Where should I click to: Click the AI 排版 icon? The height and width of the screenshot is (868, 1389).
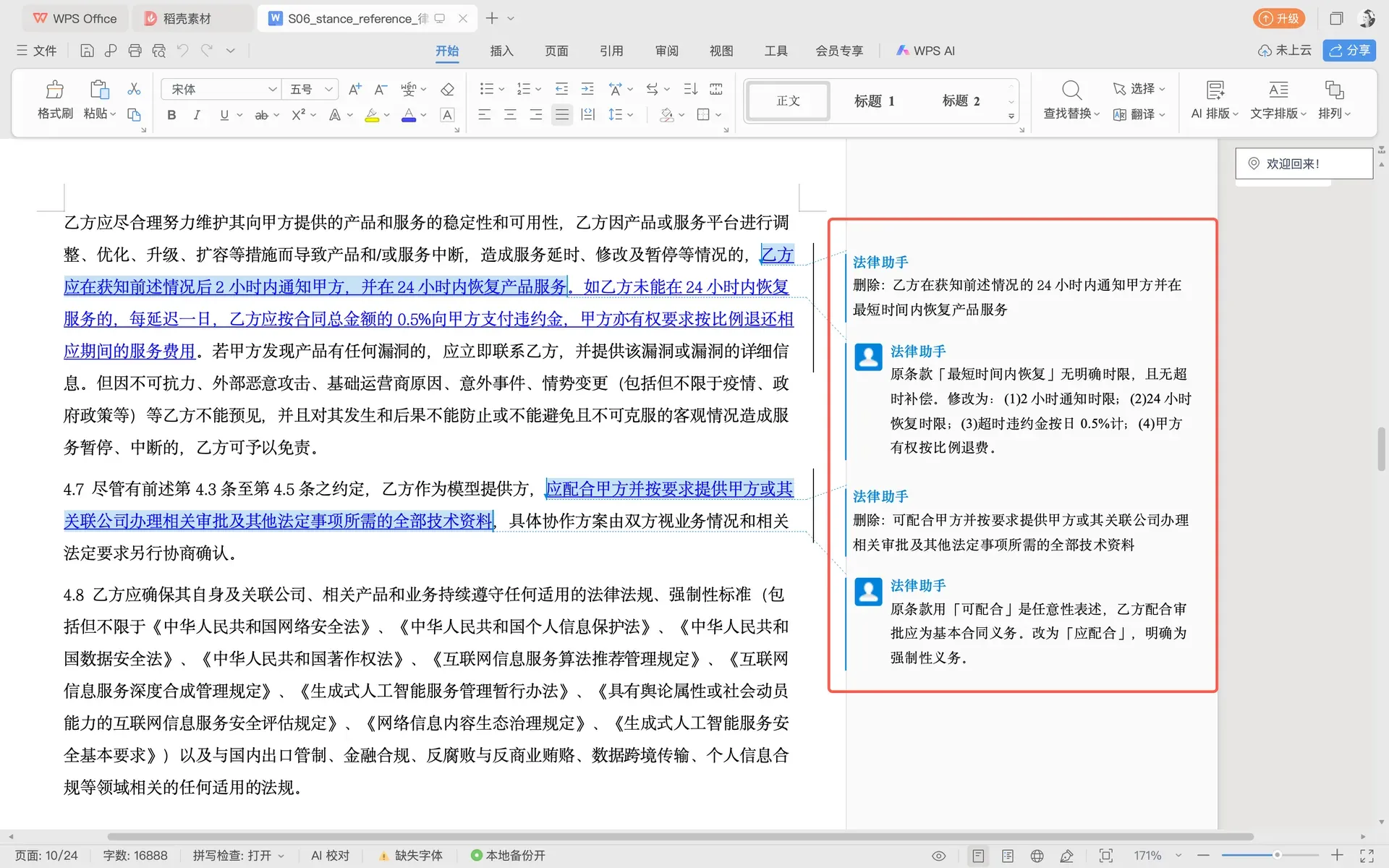[x=1215, y=90]
